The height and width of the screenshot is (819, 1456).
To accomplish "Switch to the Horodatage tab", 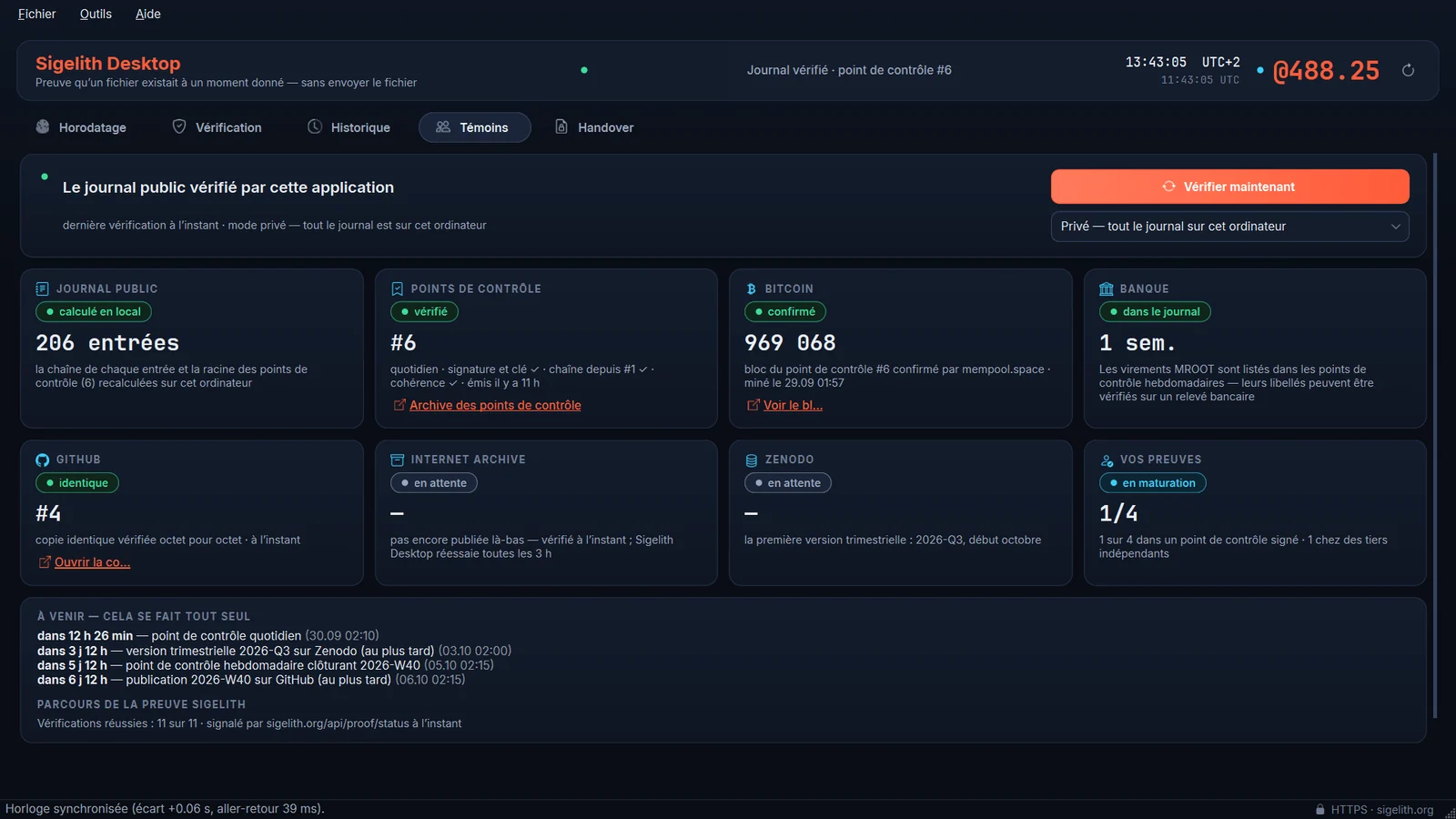I will tap(81, 127).
